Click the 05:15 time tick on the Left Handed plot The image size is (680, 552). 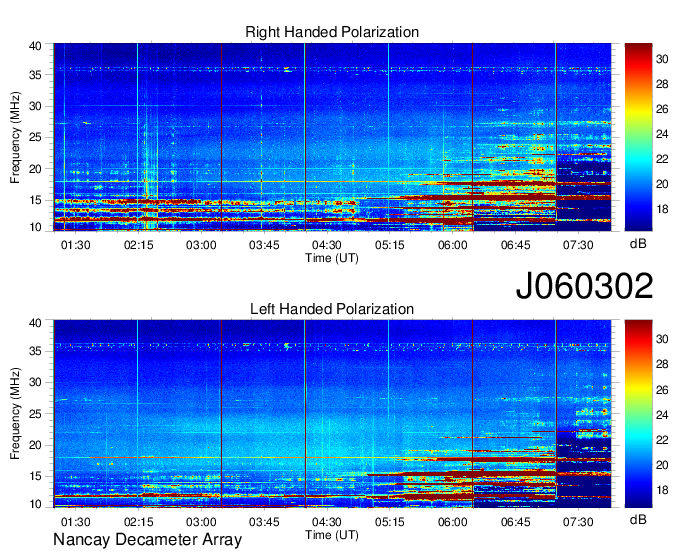coord(389,522)
